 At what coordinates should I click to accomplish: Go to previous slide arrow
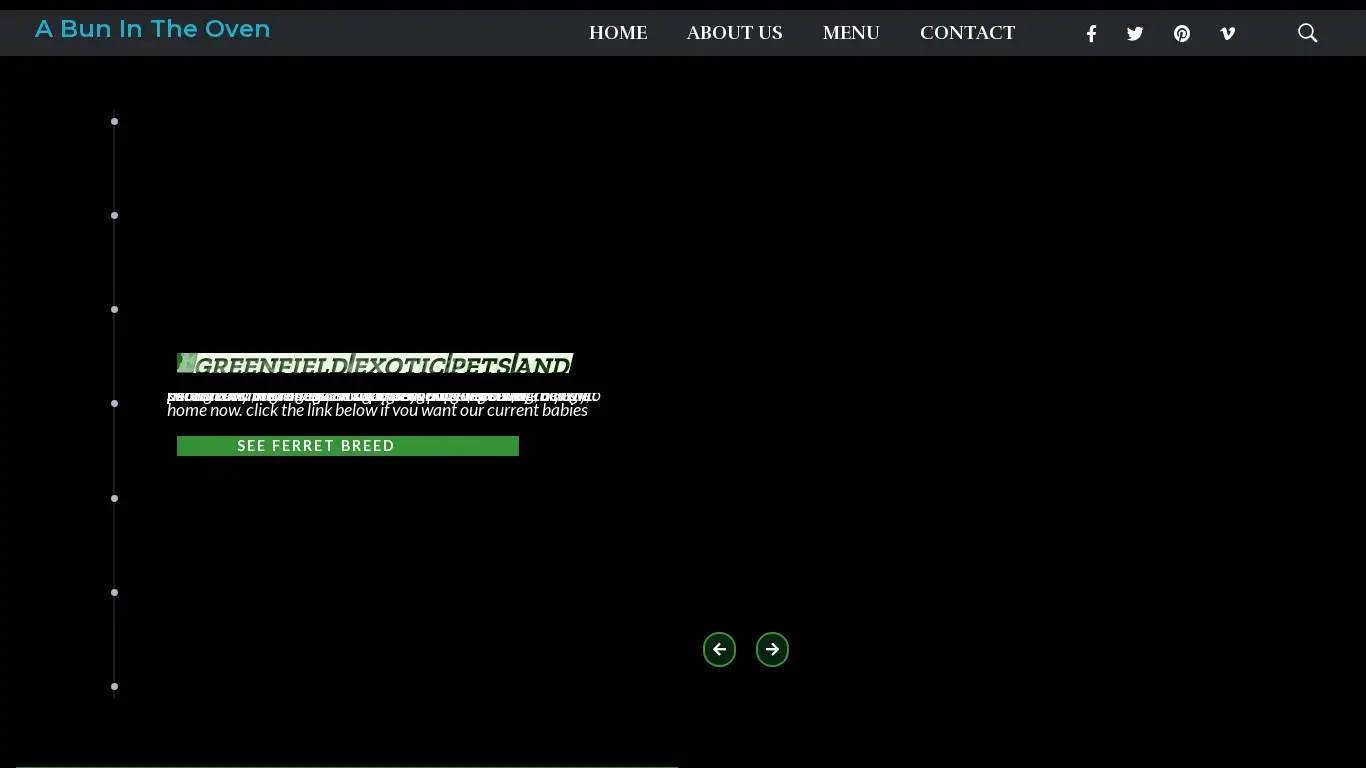click(x=719, y=650)
